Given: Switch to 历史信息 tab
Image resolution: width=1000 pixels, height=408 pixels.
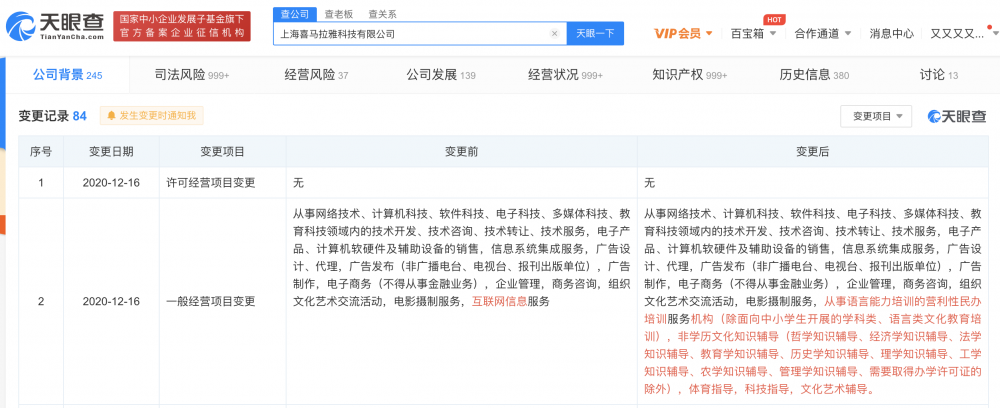Looking at the screenshot, I should click(x=814, y=75).
